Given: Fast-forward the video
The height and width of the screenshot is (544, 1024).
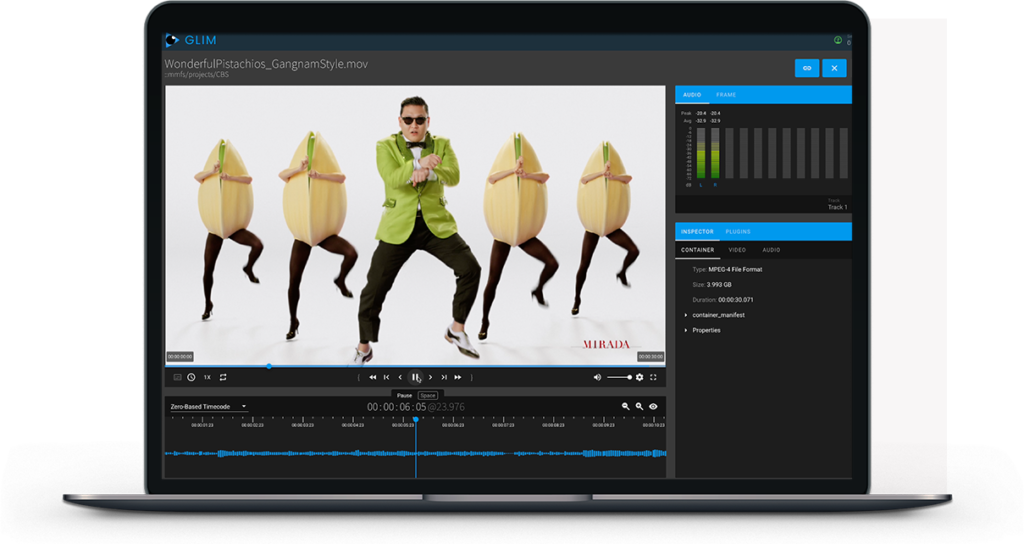Looking at the screenshot, I should pyautogui.click(x=458, y=377).
